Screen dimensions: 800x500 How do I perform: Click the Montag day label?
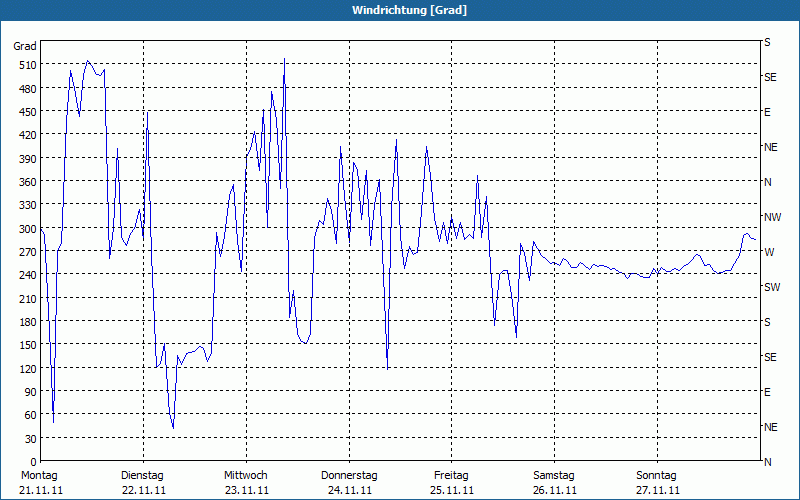click(39, 475)
